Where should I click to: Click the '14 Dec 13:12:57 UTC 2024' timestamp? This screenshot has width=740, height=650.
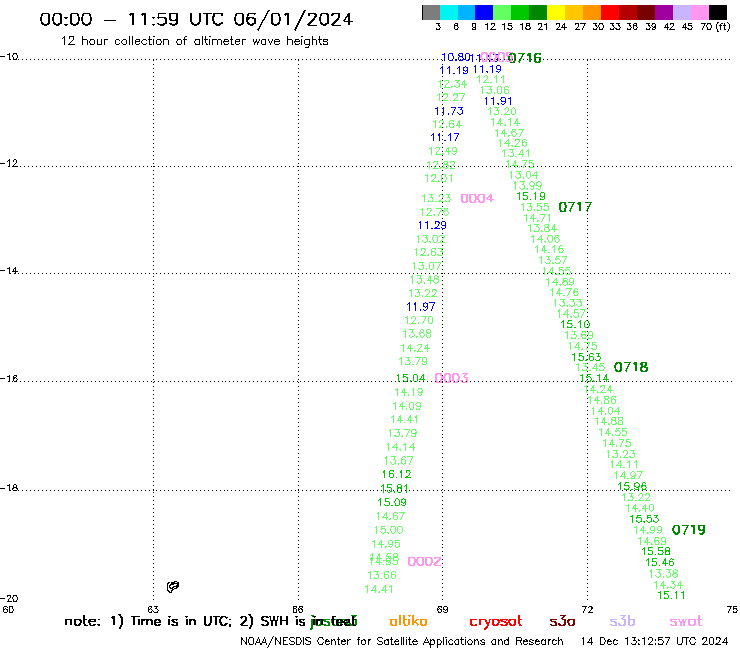654,642
